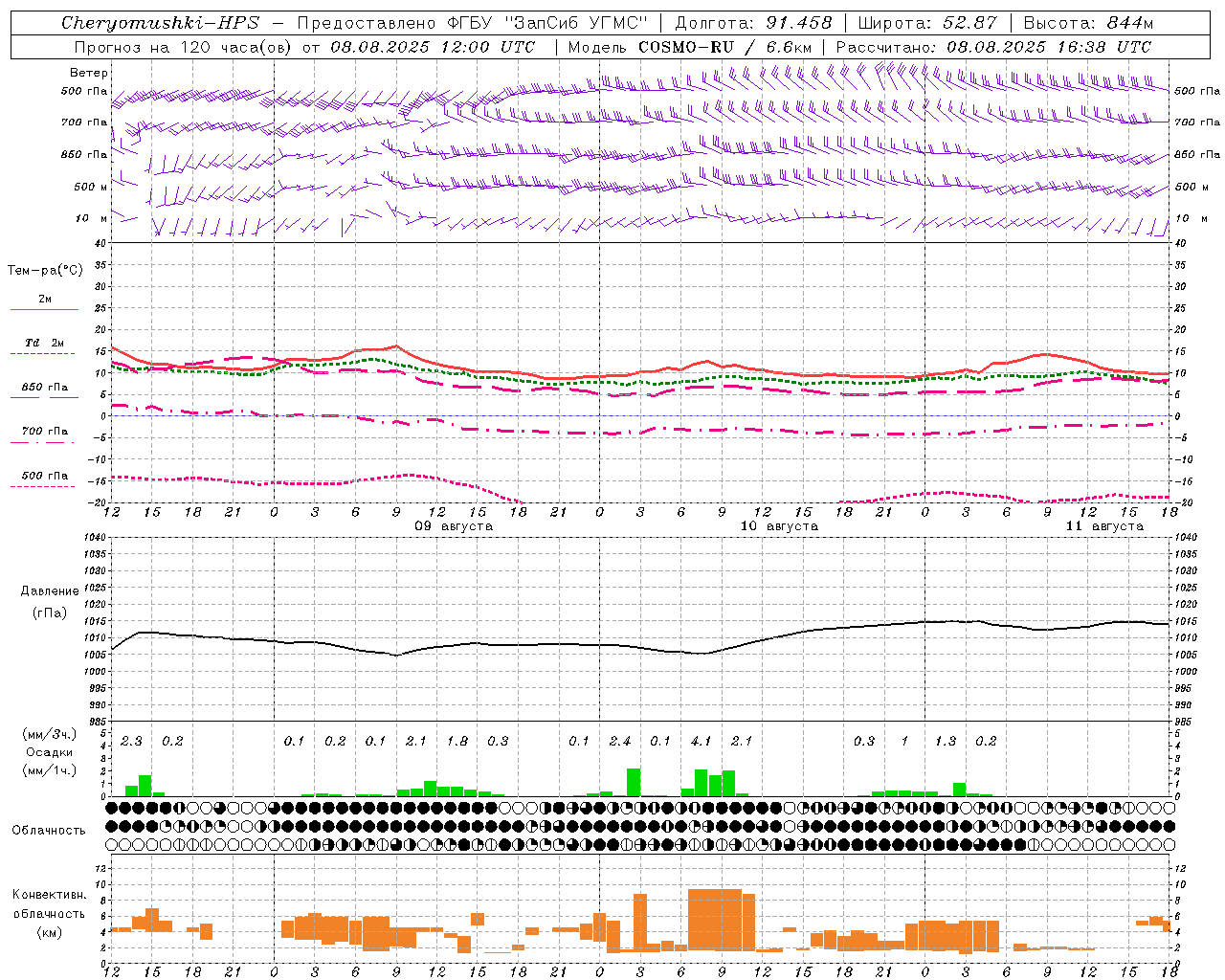Viewport: 1225px width, 980px height.
Task: Click the 'Td 2м' dew point legend entry
Action: [44, 343]
